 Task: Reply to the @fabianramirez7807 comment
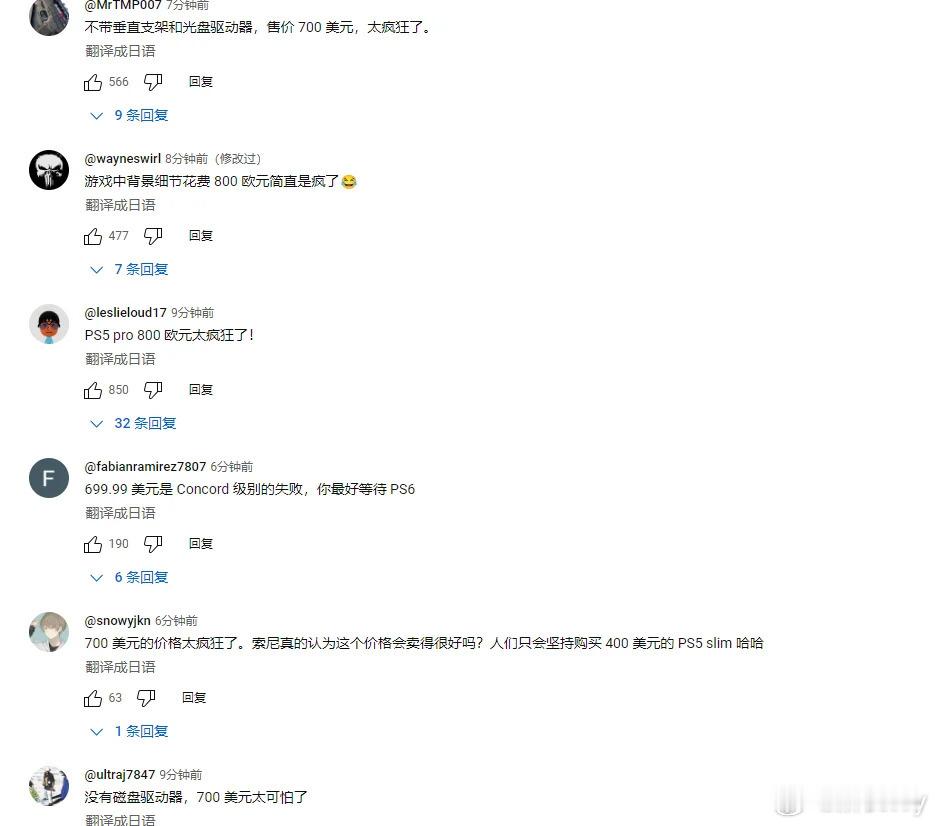pyautogui.click(x=201, y=543)
